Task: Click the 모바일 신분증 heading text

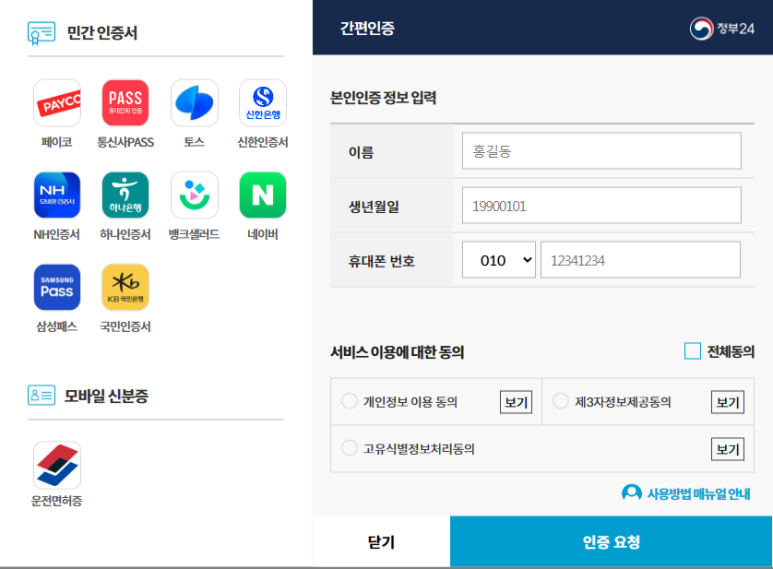Action: pos(106,396)
